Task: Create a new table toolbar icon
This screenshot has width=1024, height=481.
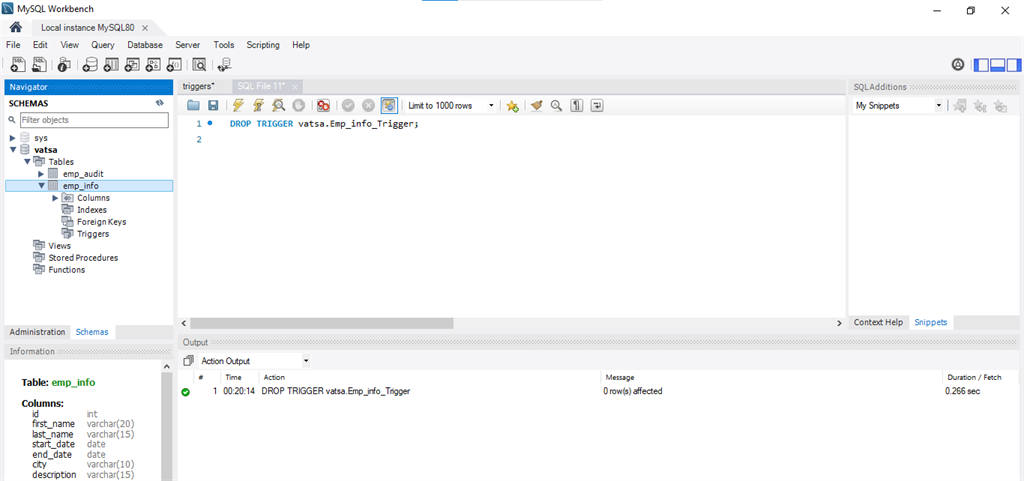Action: click(x=111, y=65)
